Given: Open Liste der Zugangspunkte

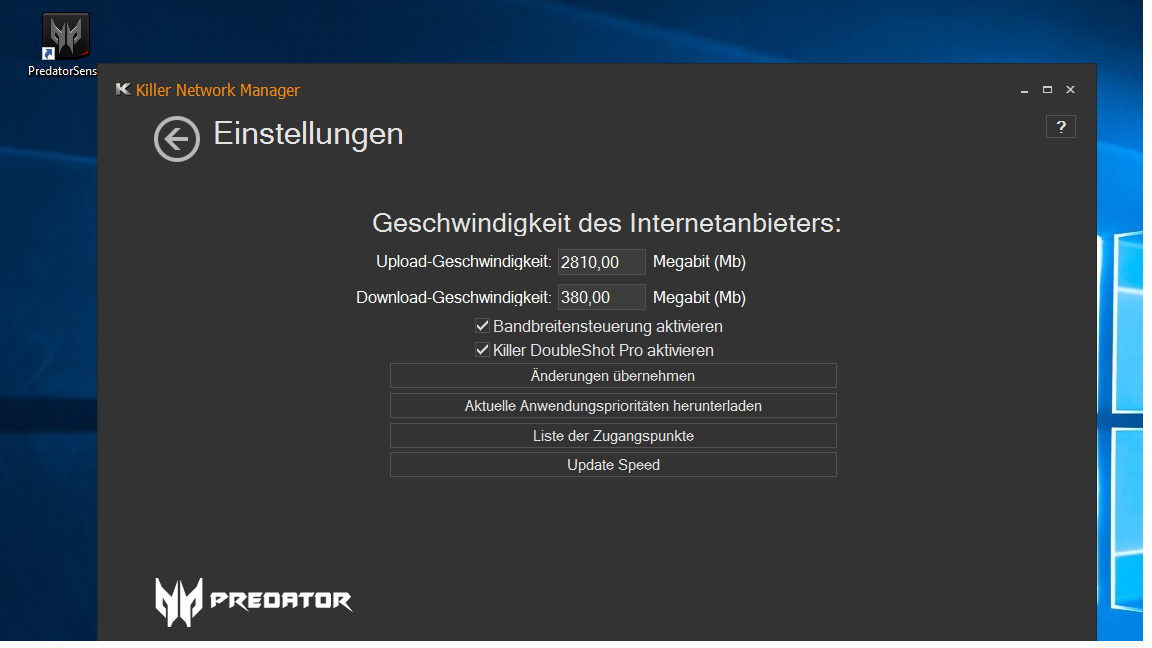Looking at the screenshot, I should (x=613, y=436).
